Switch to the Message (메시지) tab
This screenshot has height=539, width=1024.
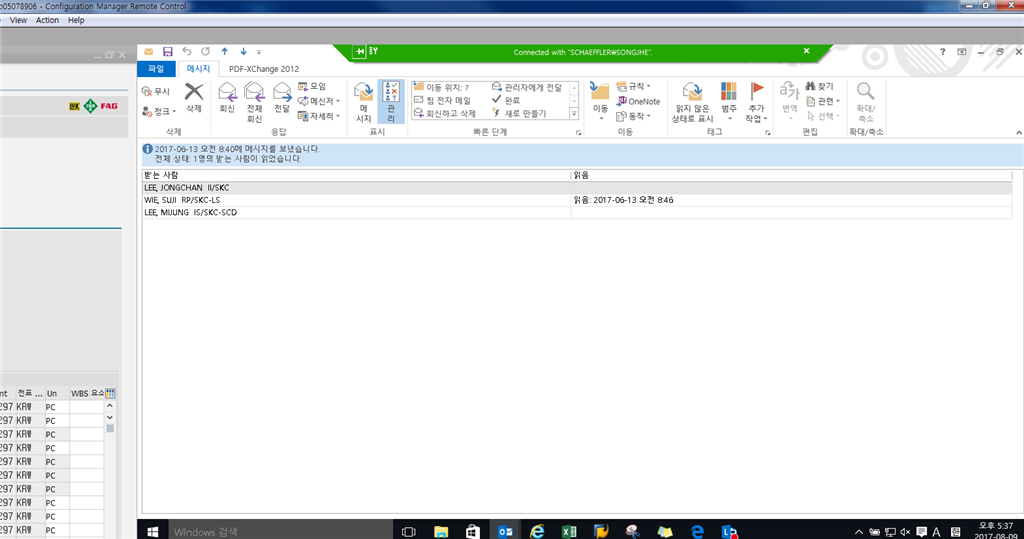tap(198, 69)
